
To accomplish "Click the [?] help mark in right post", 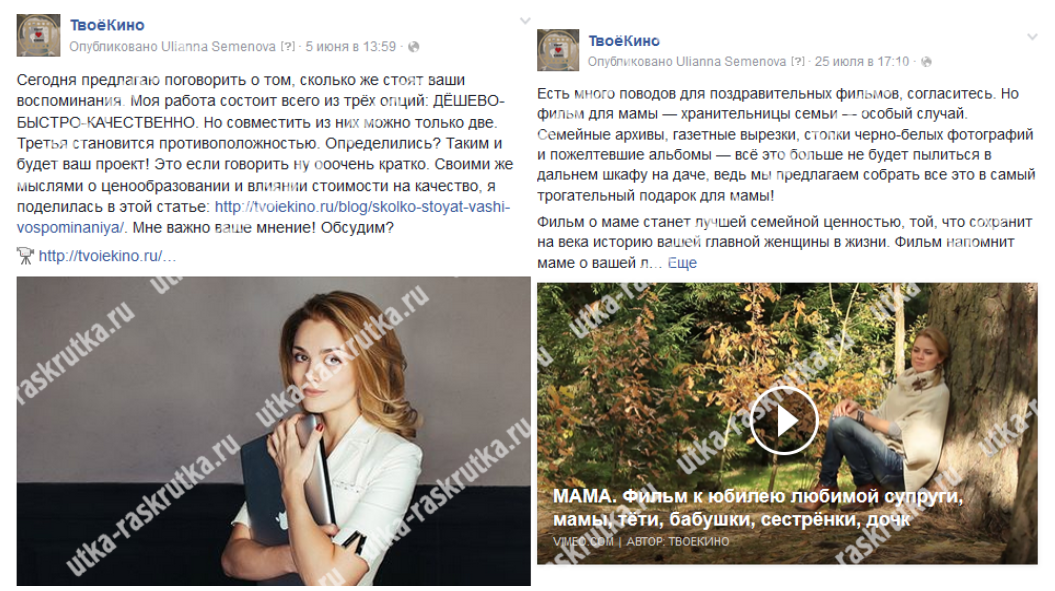I will tap(797, 61).
